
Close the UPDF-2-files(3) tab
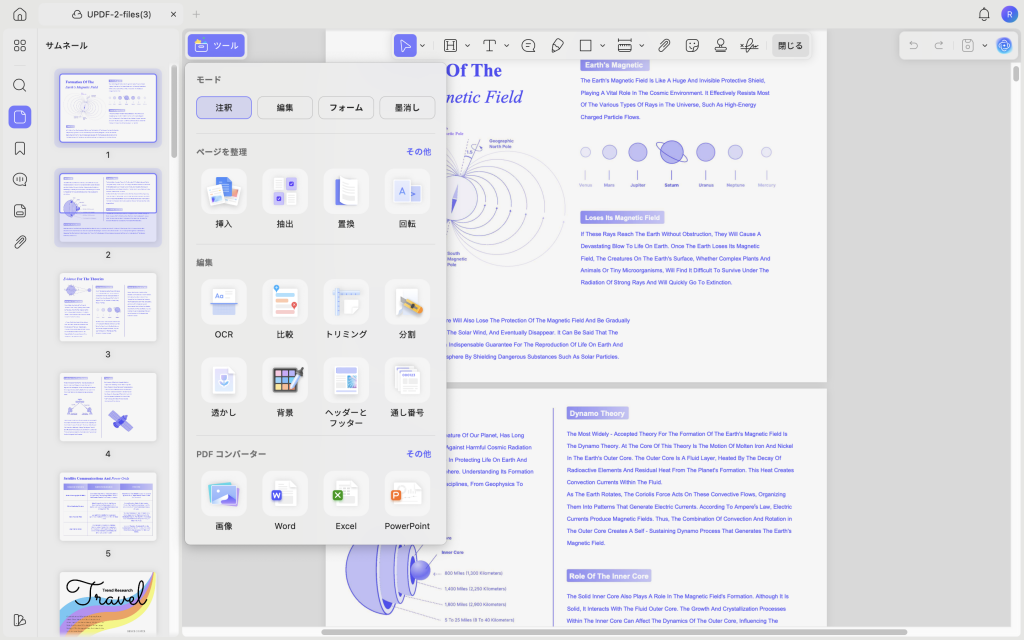(x=174, y=14)
